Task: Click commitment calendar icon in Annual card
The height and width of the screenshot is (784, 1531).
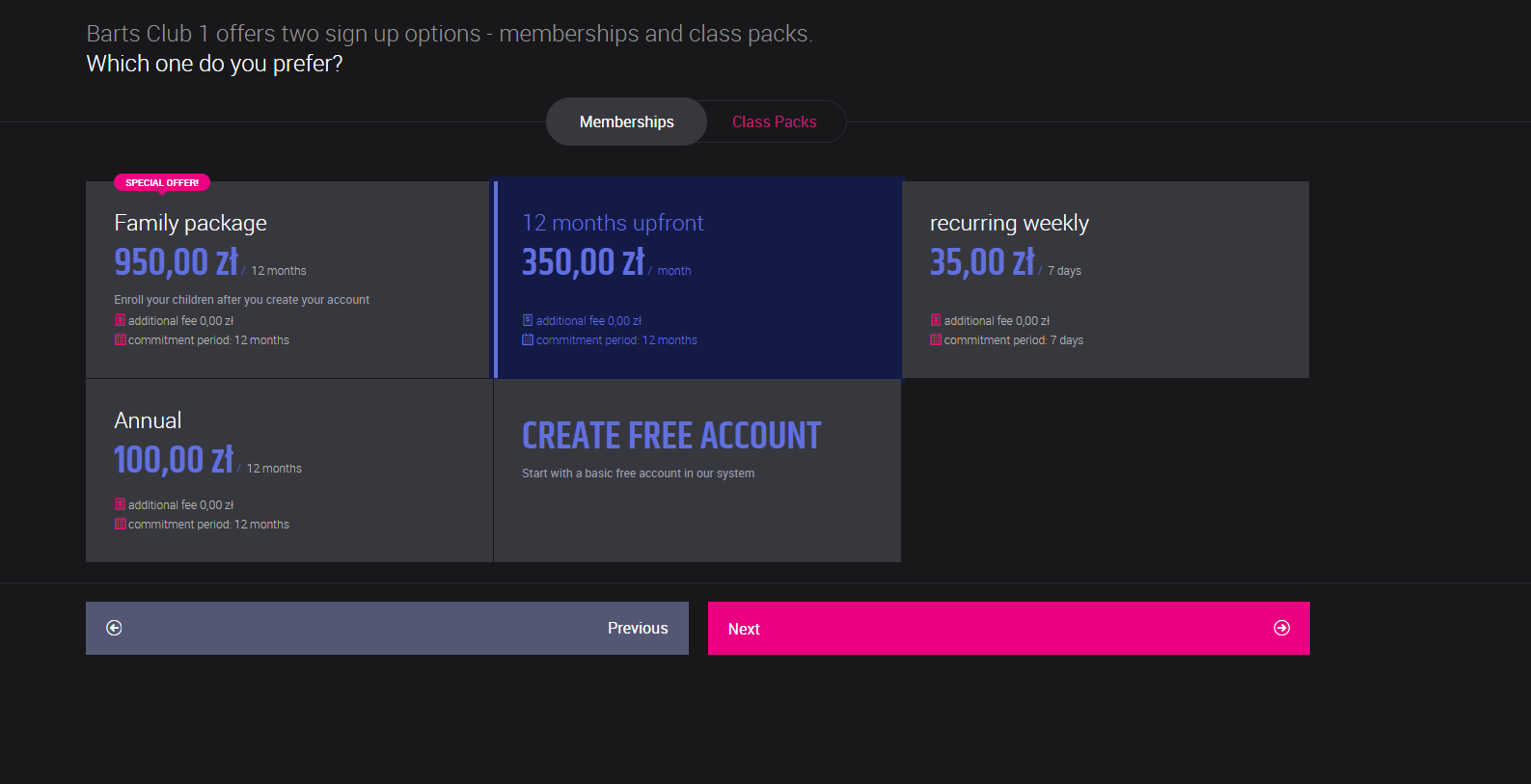Action: [121, 524]
